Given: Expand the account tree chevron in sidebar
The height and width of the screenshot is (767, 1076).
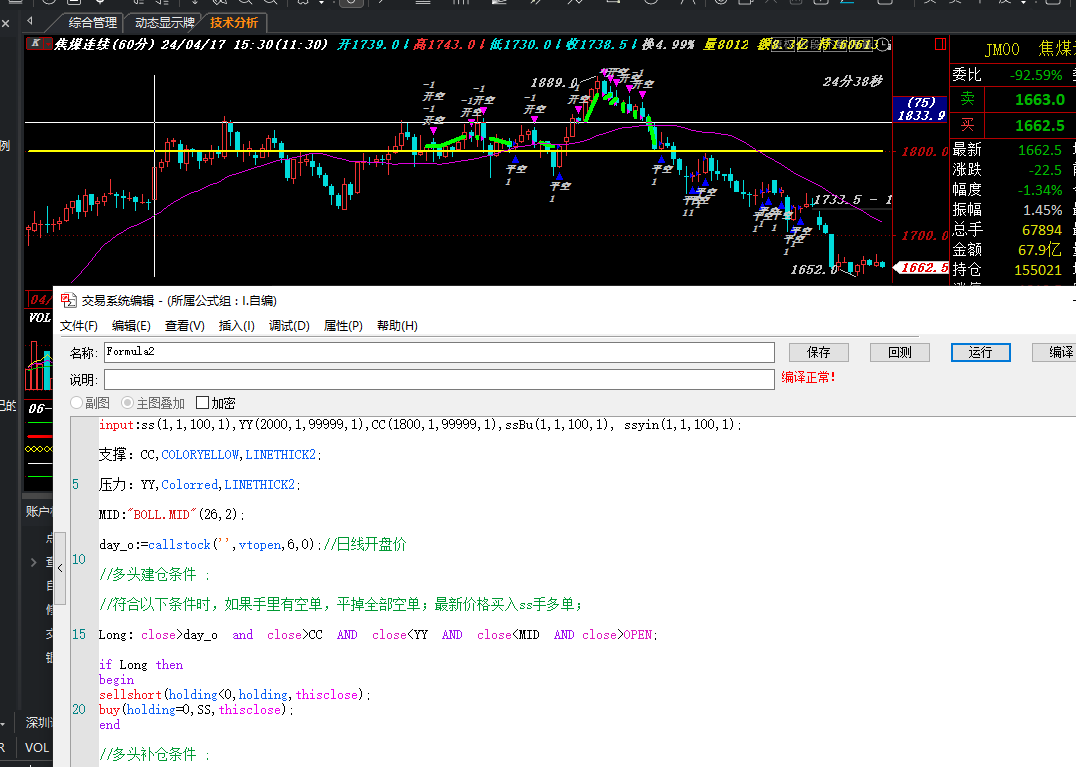Looking at the screenshot, I should coord(34,563).
